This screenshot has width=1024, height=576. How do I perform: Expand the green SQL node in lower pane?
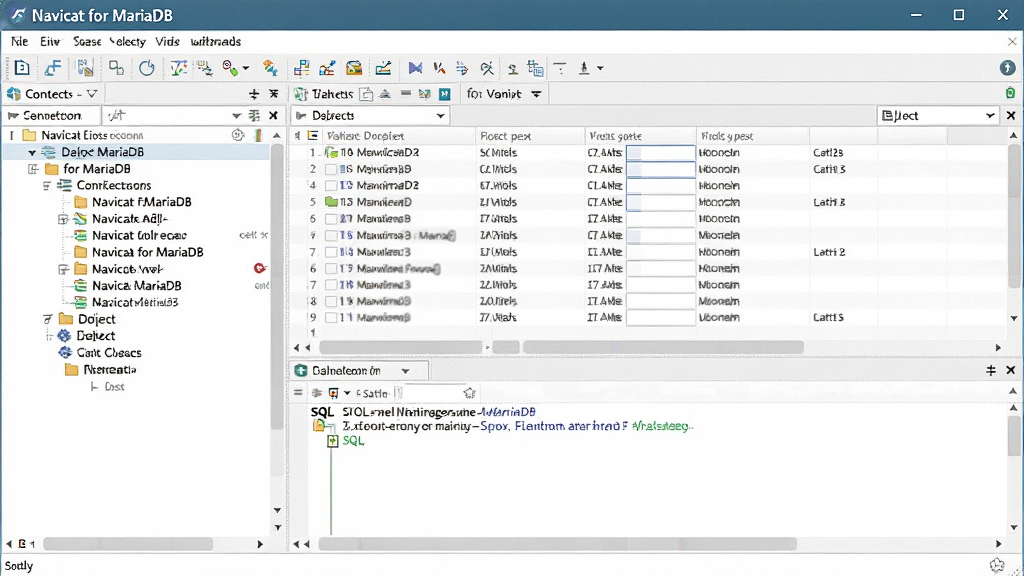tap(332, 441)
